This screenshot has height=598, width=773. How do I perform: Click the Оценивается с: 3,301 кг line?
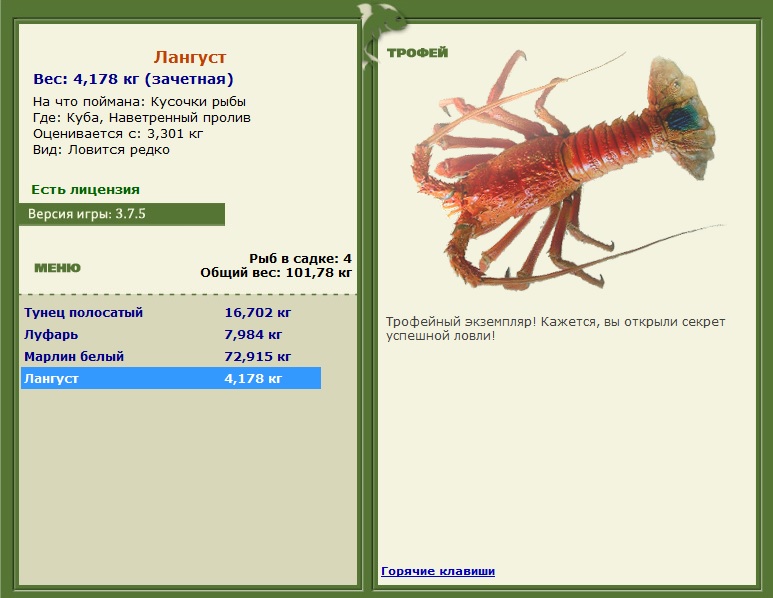118,134
